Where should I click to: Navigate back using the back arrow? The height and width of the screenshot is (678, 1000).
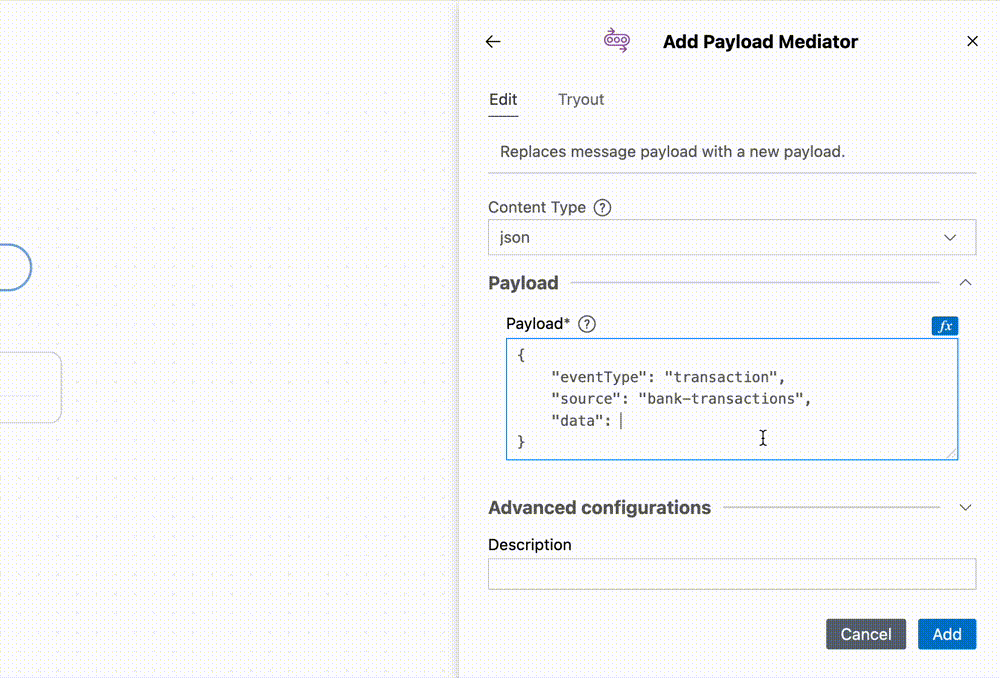coord(492,41)
